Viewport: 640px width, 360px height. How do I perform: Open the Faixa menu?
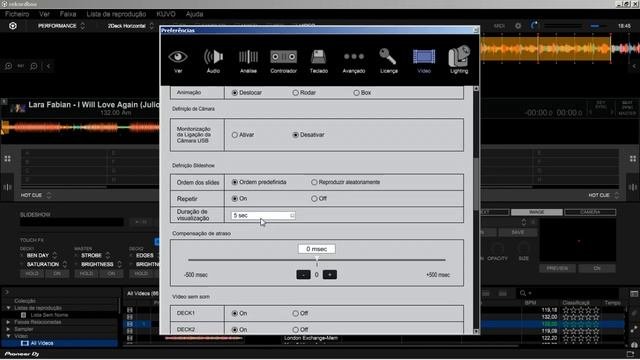(x=68, y=14)
